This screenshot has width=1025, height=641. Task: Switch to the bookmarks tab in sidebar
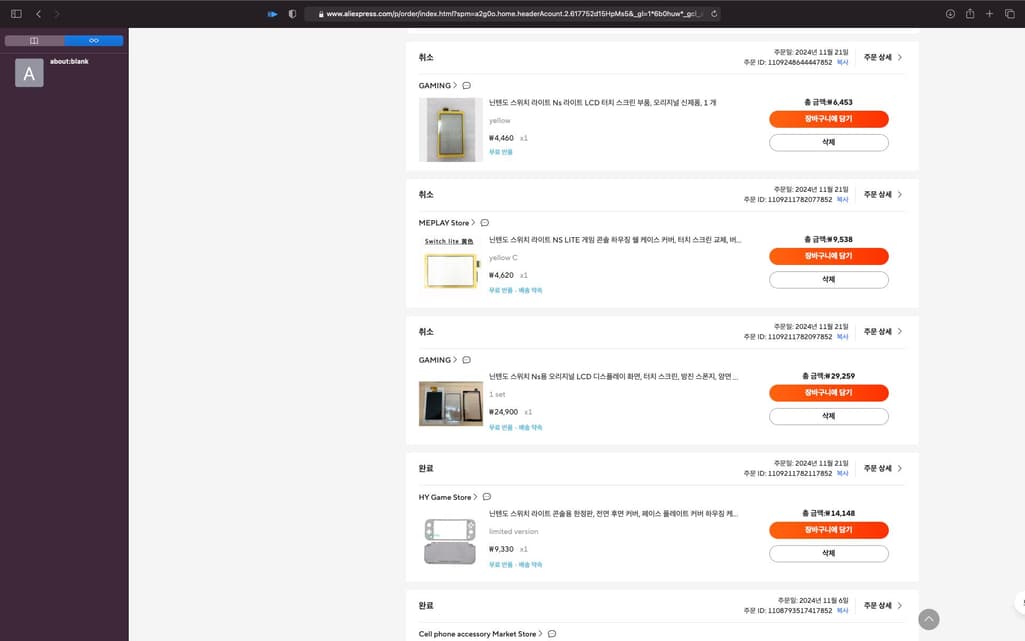point(34,41)
